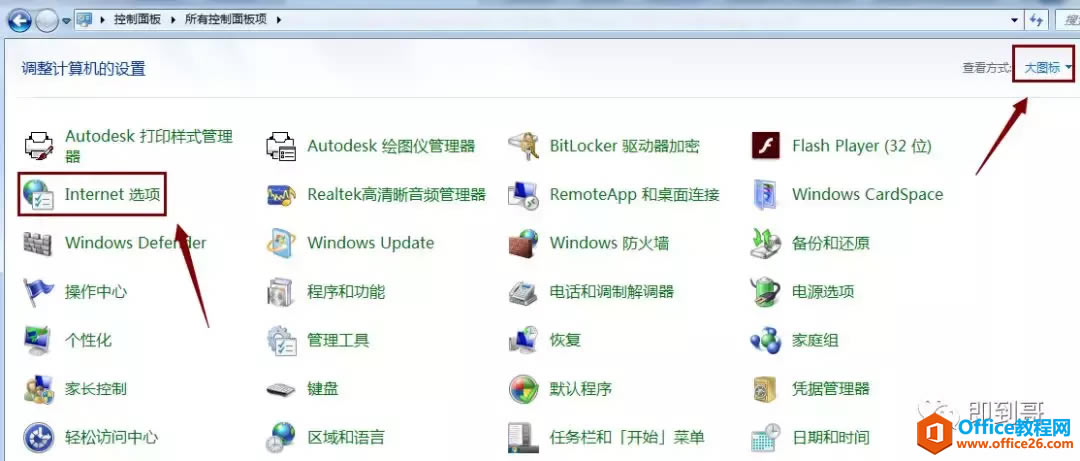The height and width of the screenshot is (461, 1080).
Task: Open the 备份和还原 icon
Action: point(766,243)
